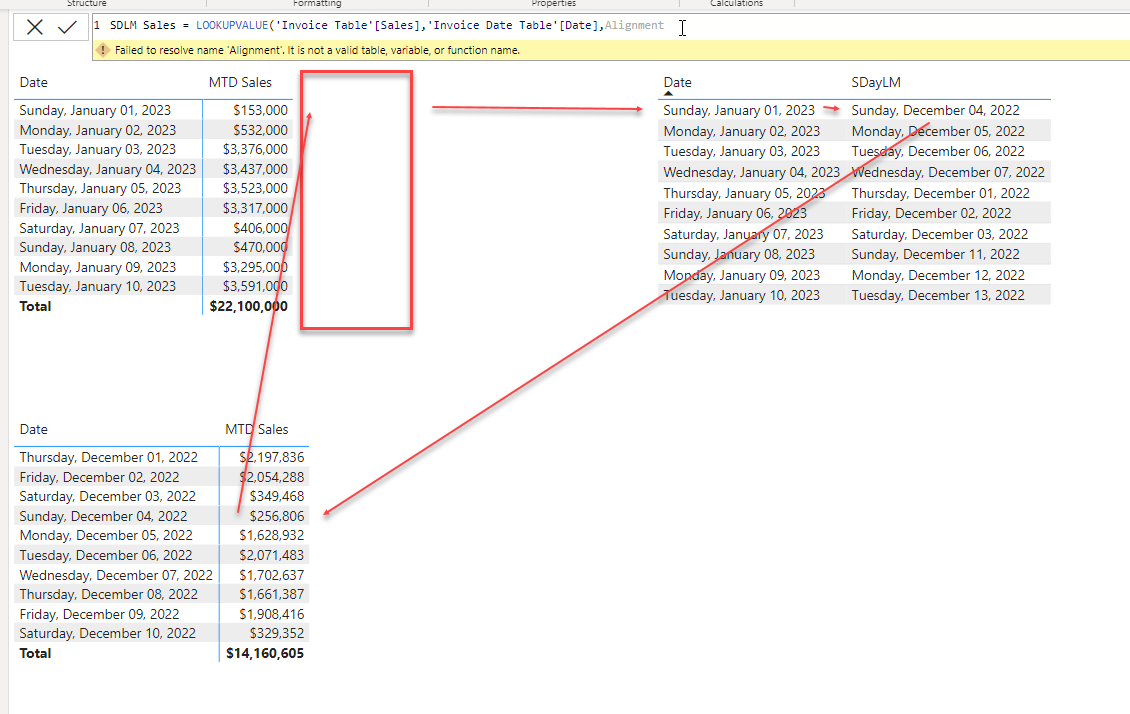Image resolution: width=1130 pixels, height=714 pixels.
Task: Cancel the formula with the X icon
Action: point(35,27)
